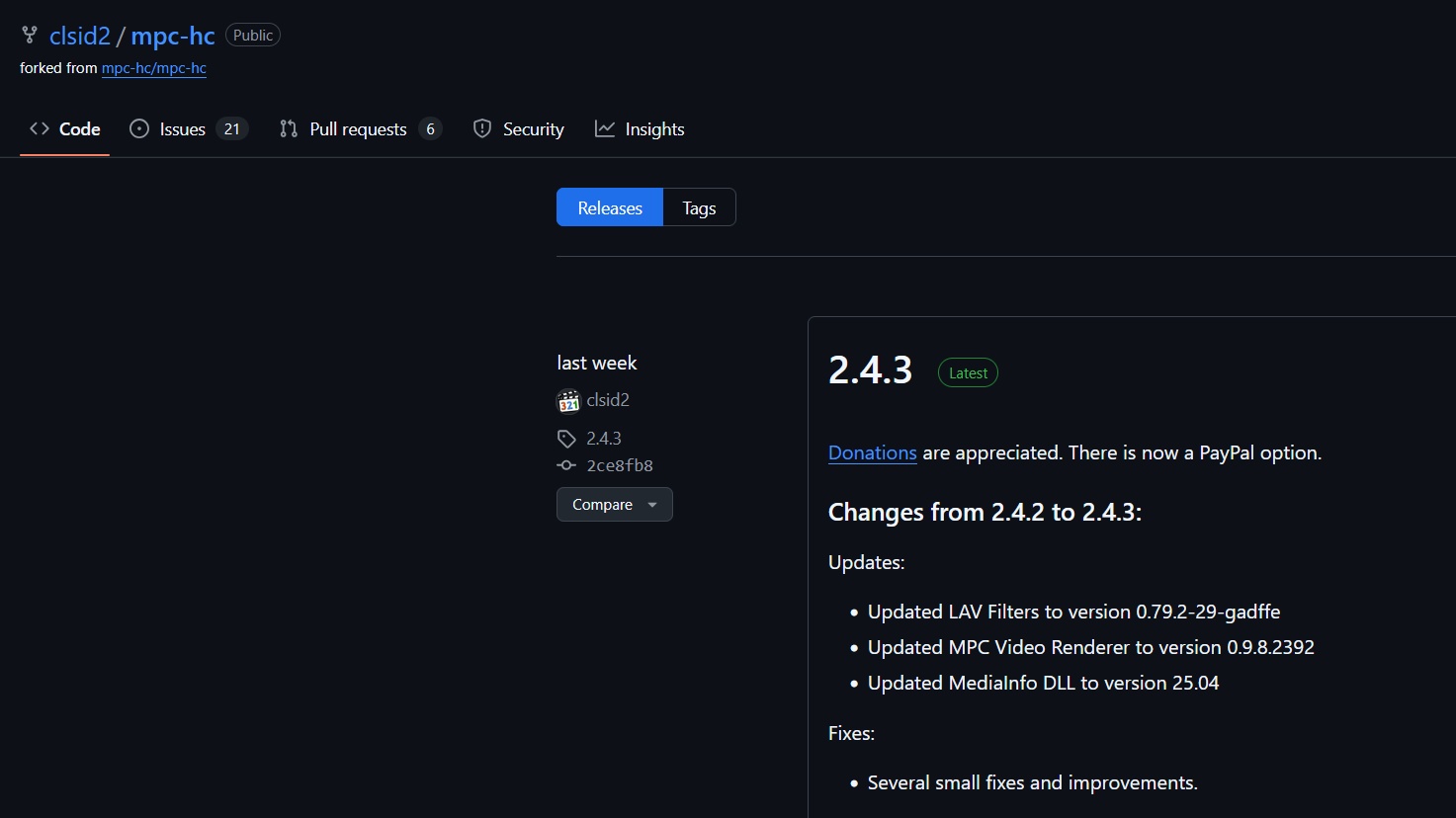Click the clsid2 avatar image
Image resolution: width=1456 pixels, height=818 pixels.
click(568, 401)
